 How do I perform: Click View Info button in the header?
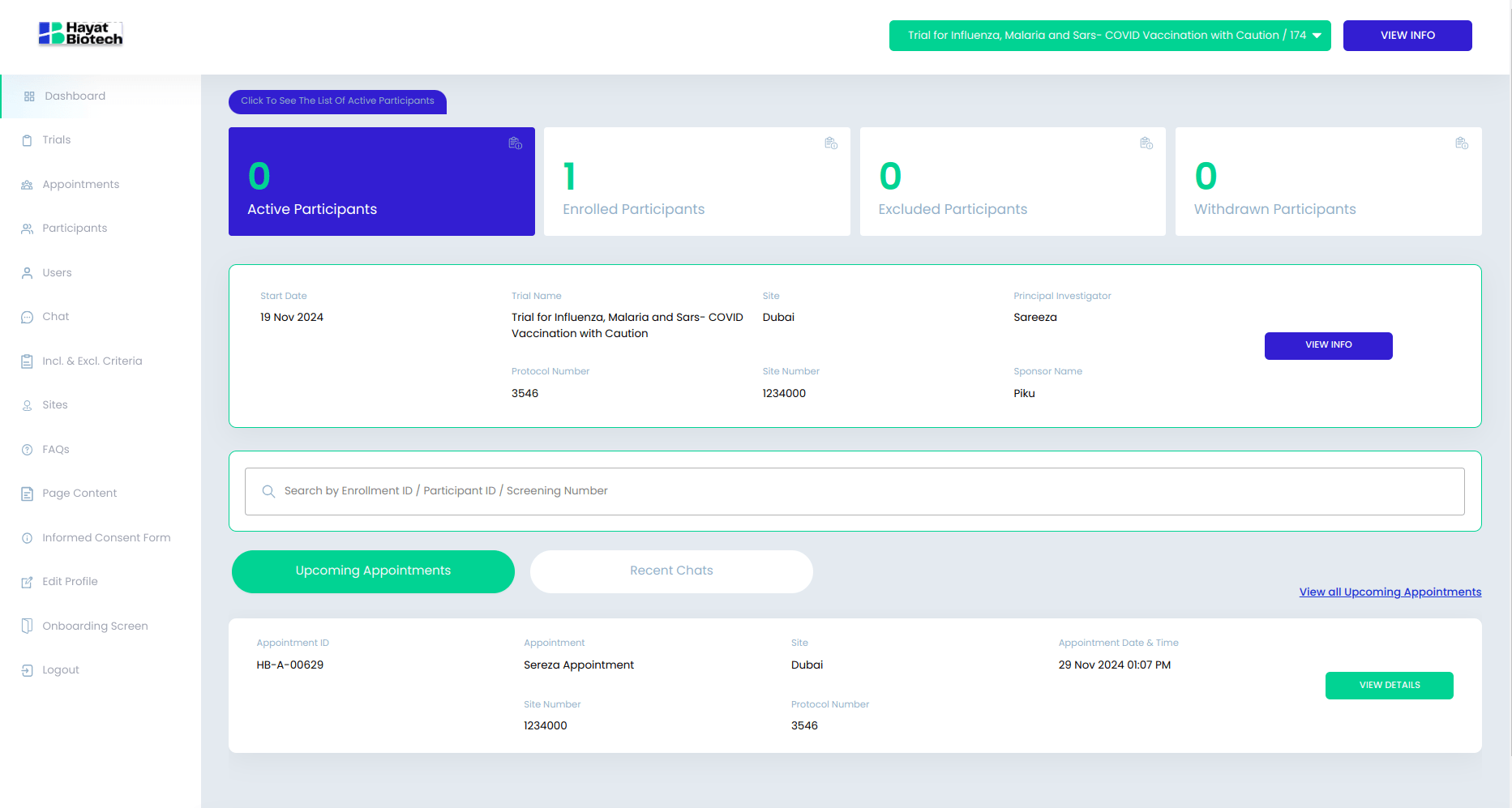coord(1407,36)
